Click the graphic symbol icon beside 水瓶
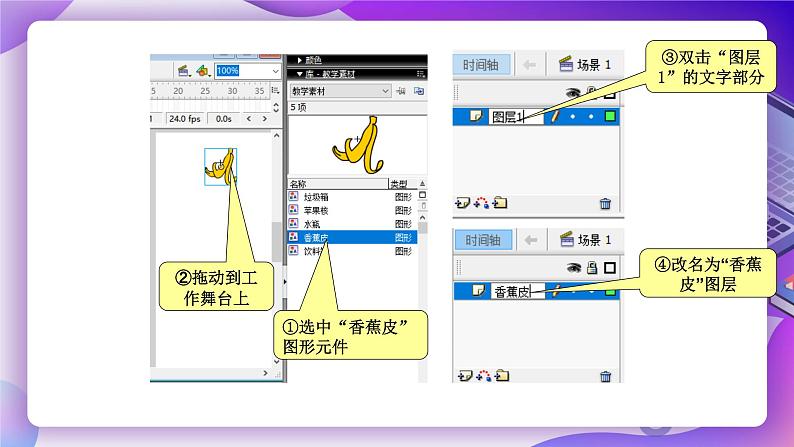This screenshot has height=447, width=794. pyautogui.click(x=294, y=223)
